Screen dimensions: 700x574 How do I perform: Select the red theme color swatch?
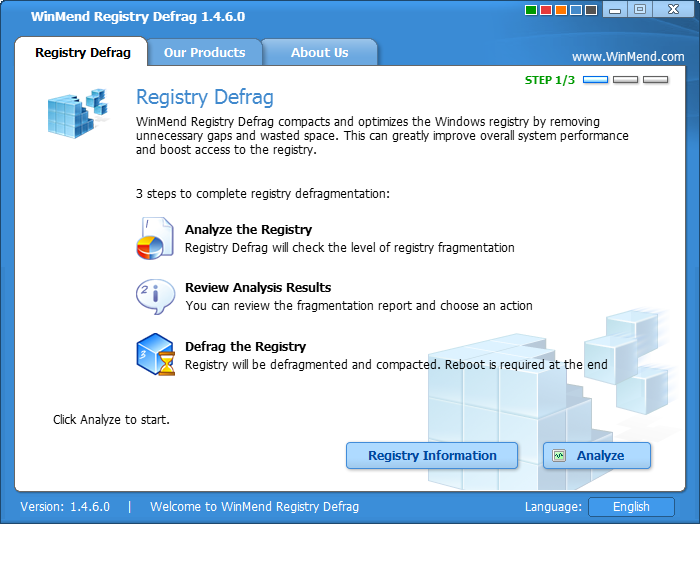[x=546, y=10]
